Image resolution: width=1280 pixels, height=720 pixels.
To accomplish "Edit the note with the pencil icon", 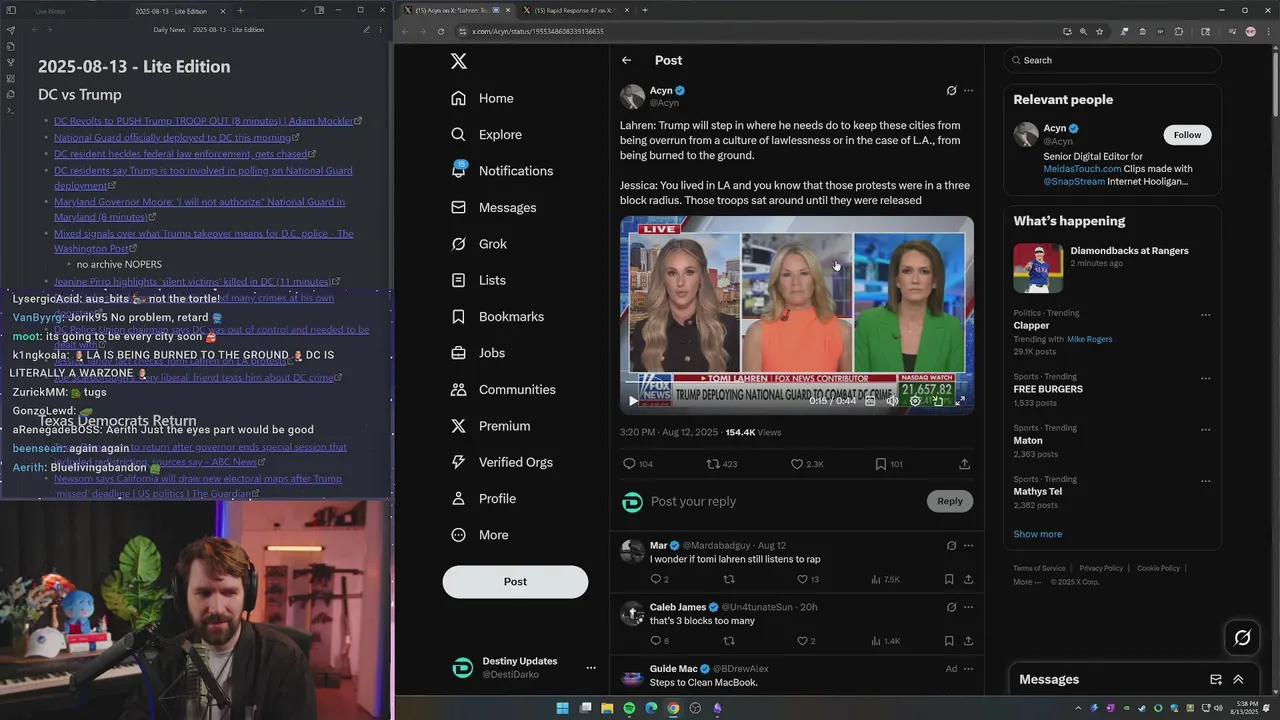I will (366, 29).
